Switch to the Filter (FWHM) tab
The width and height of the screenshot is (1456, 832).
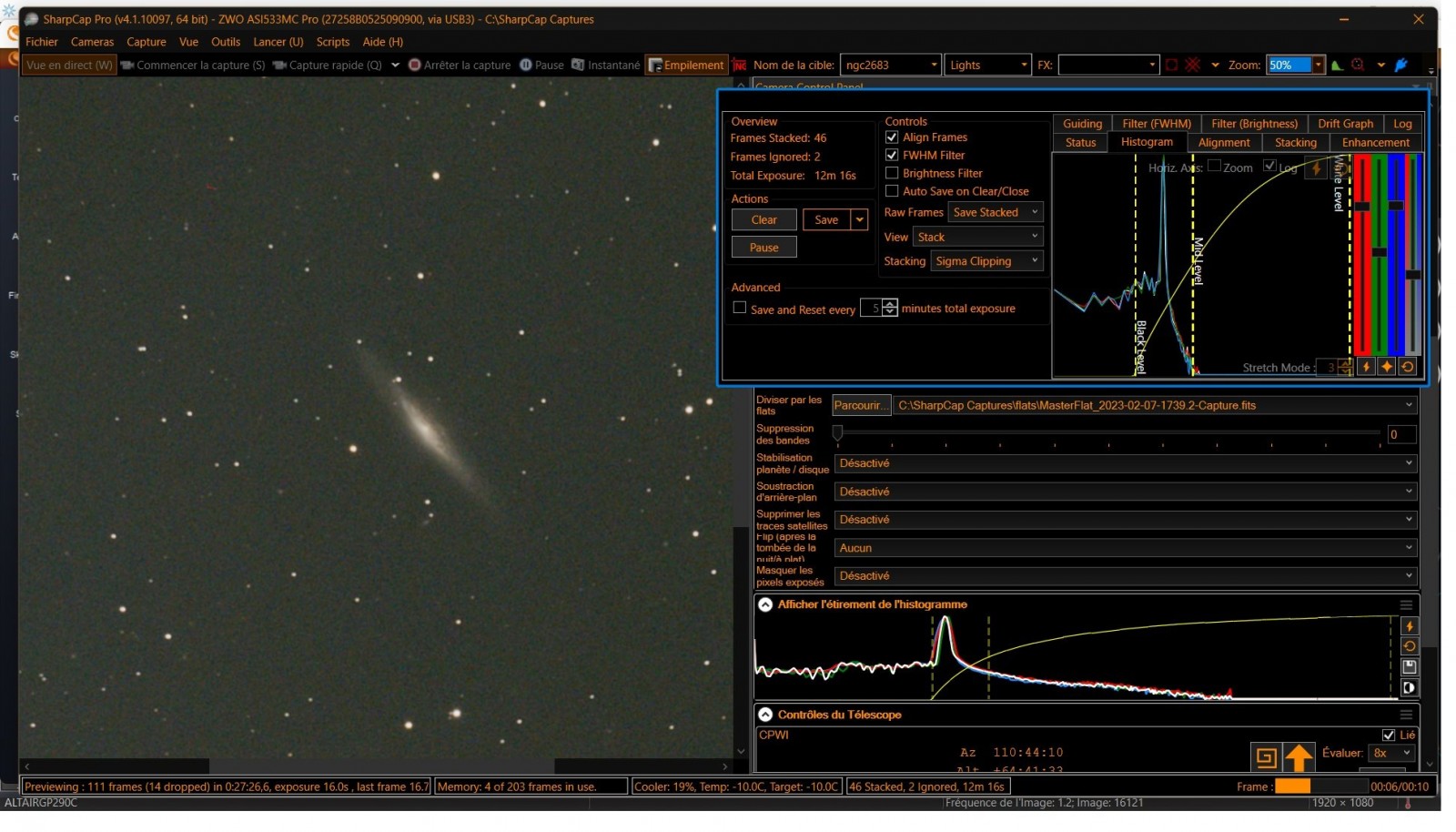1157,124
